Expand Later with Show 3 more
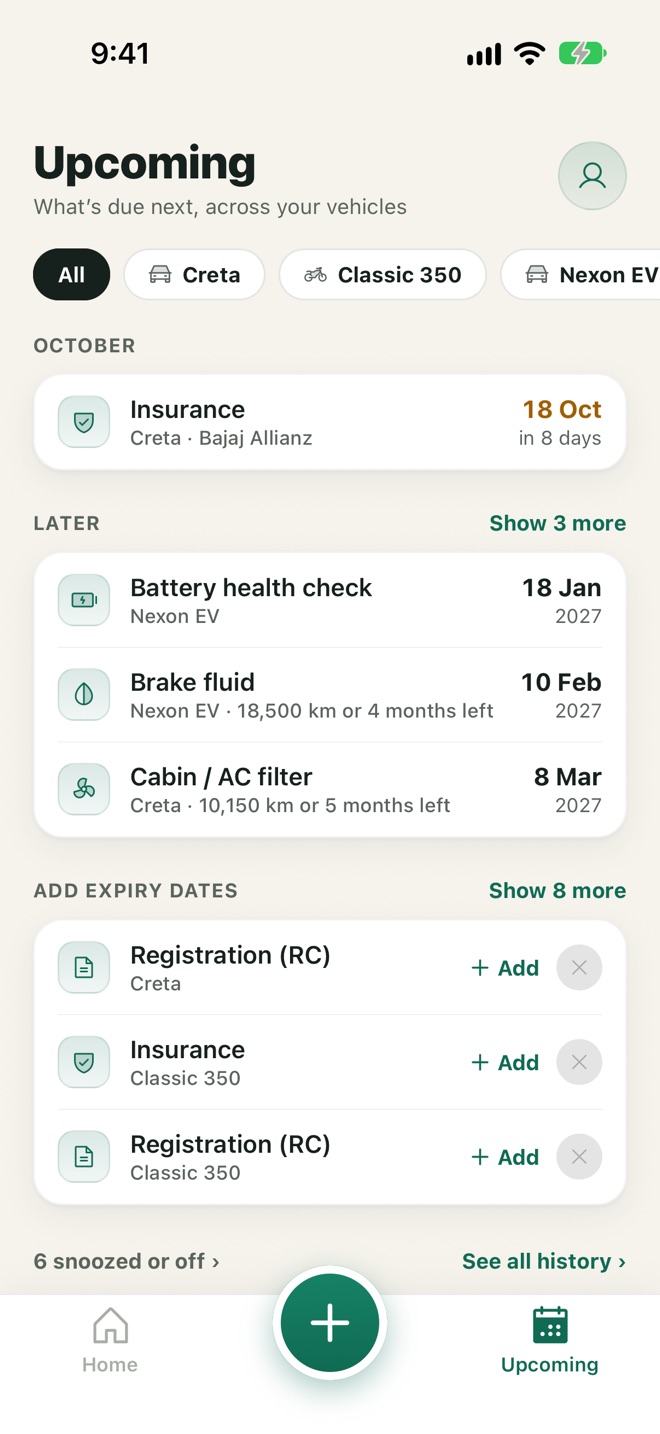660x1434 pixels. tap(557, 523)
